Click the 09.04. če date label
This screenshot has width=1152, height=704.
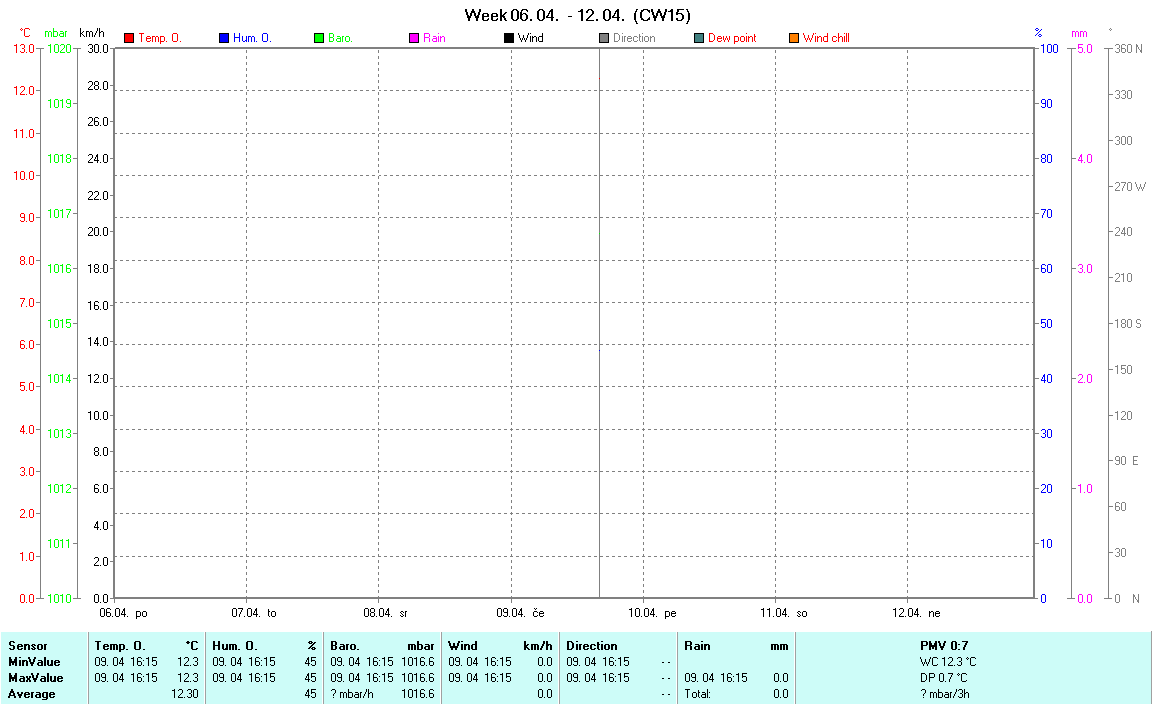click(x=520, y=613)
